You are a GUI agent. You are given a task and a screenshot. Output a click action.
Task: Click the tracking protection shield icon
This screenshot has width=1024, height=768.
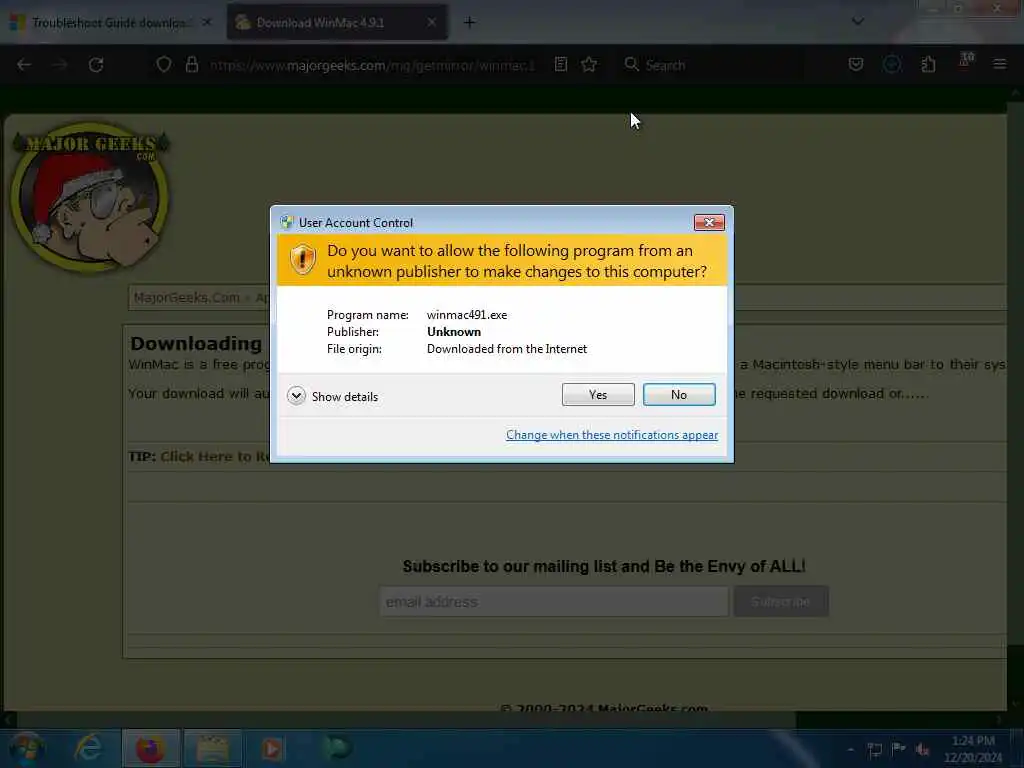tap(164, 65)
